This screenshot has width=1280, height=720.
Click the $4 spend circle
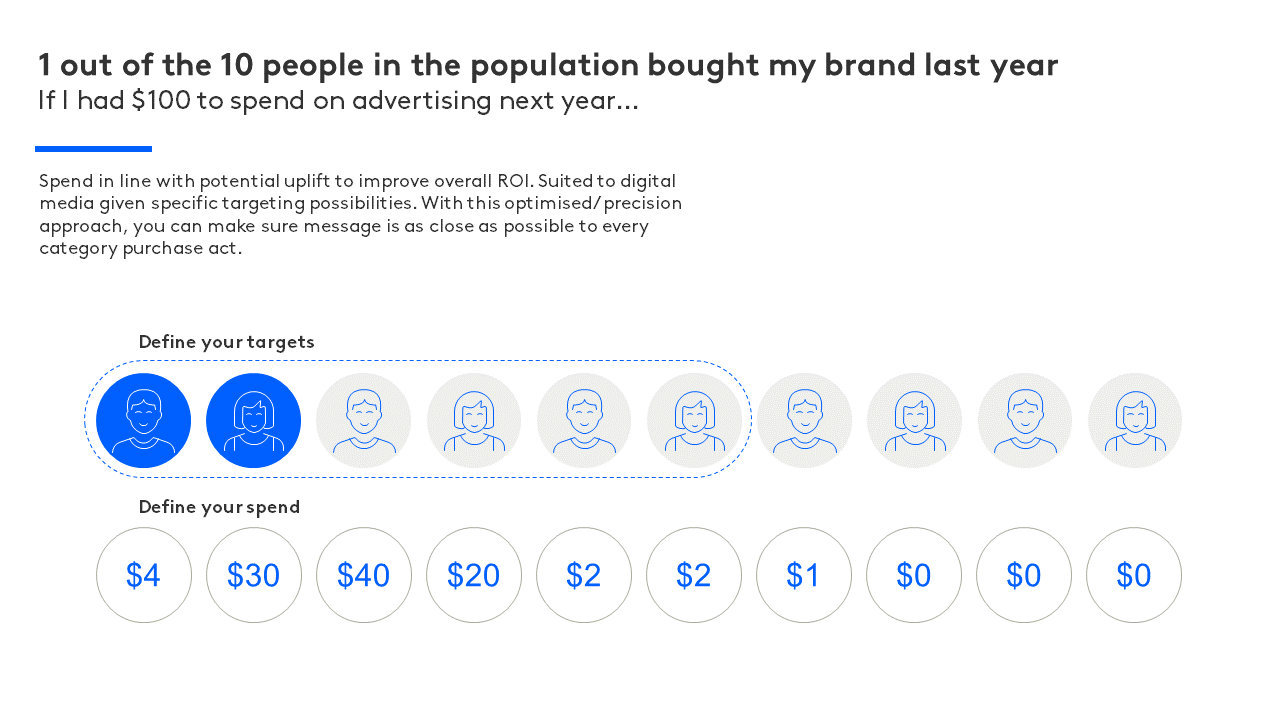tap(144, 575)
